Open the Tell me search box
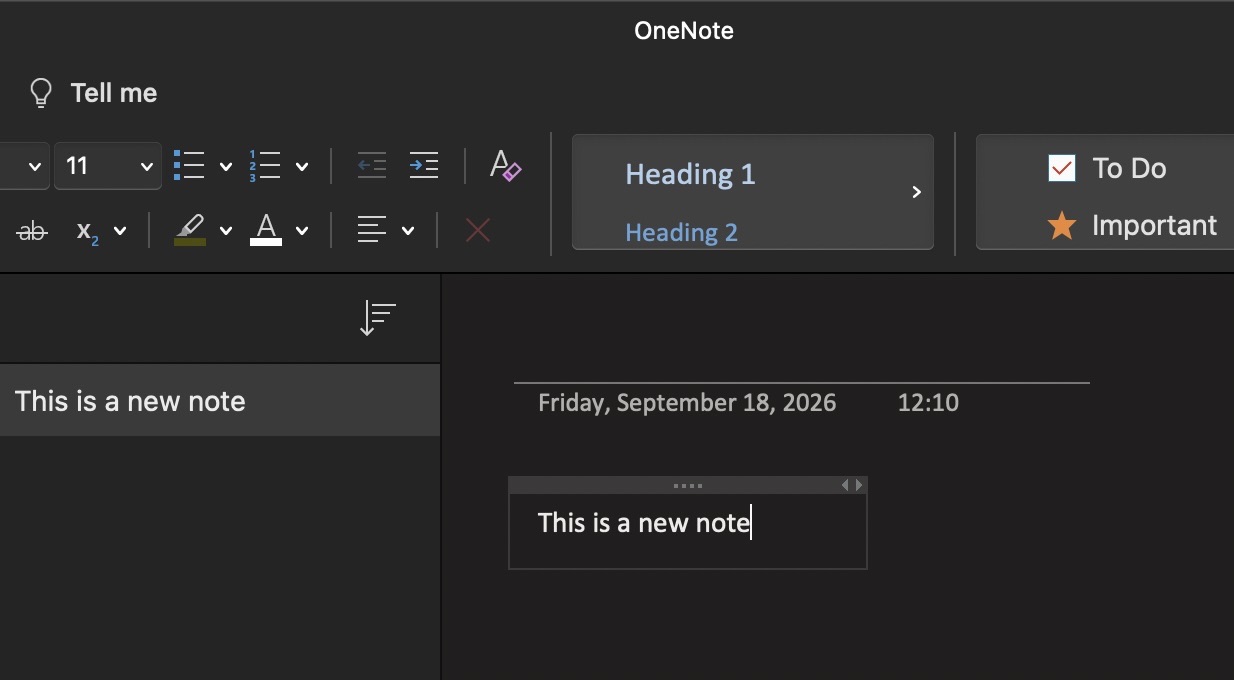1234x680 pixels. pyautogui.click(x=113, y=93)
